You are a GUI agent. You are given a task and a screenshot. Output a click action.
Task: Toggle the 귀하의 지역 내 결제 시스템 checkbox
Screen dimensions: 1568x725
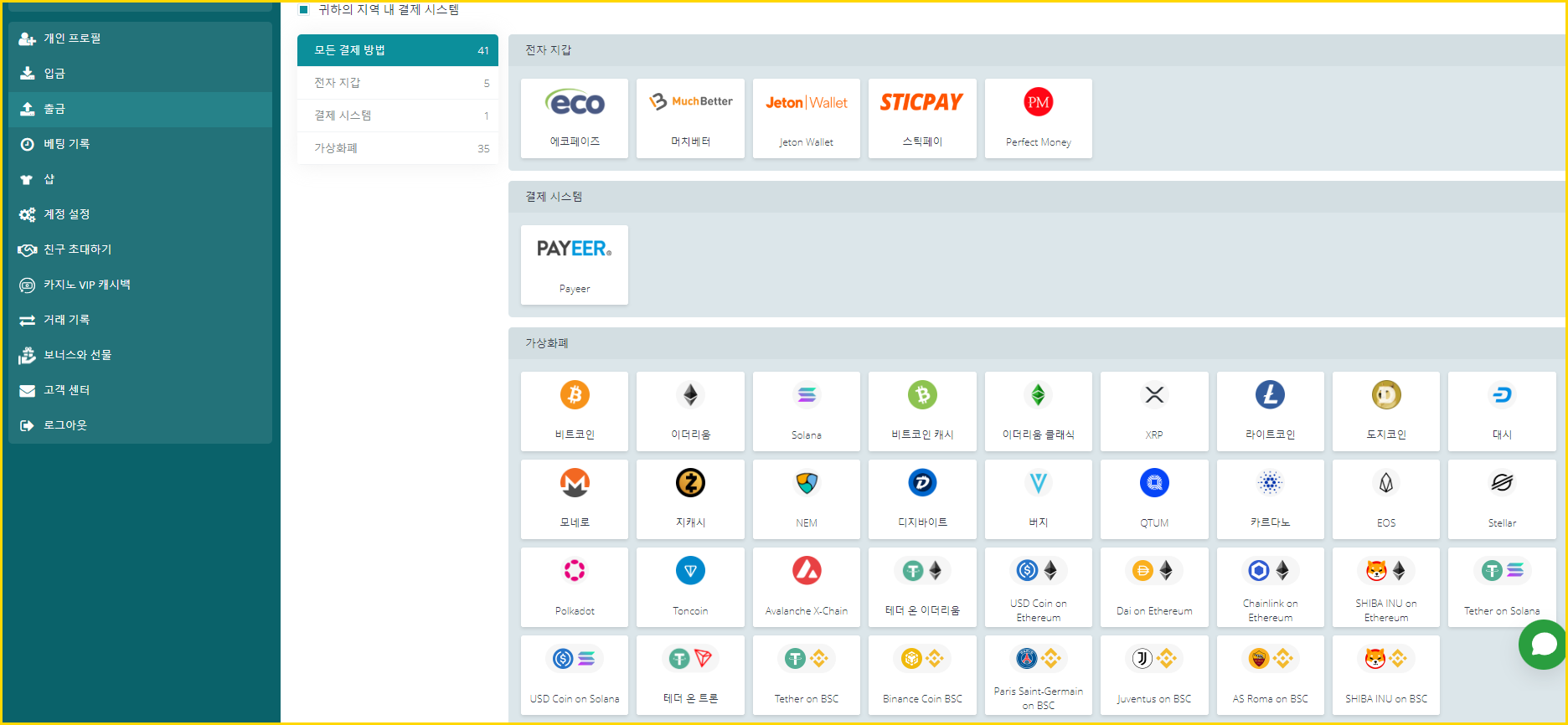304,10
